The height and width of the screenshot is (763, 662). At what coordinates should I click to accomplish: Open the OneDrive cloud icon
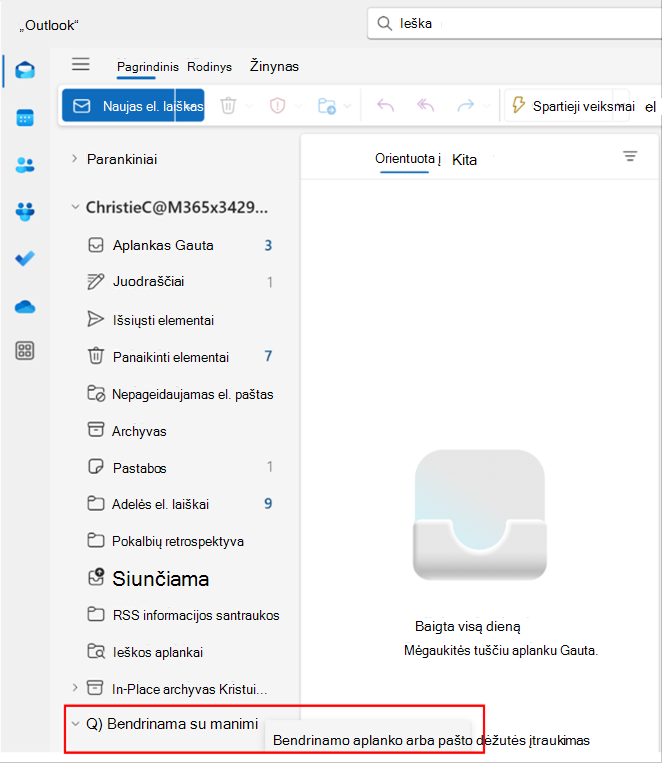25,307
